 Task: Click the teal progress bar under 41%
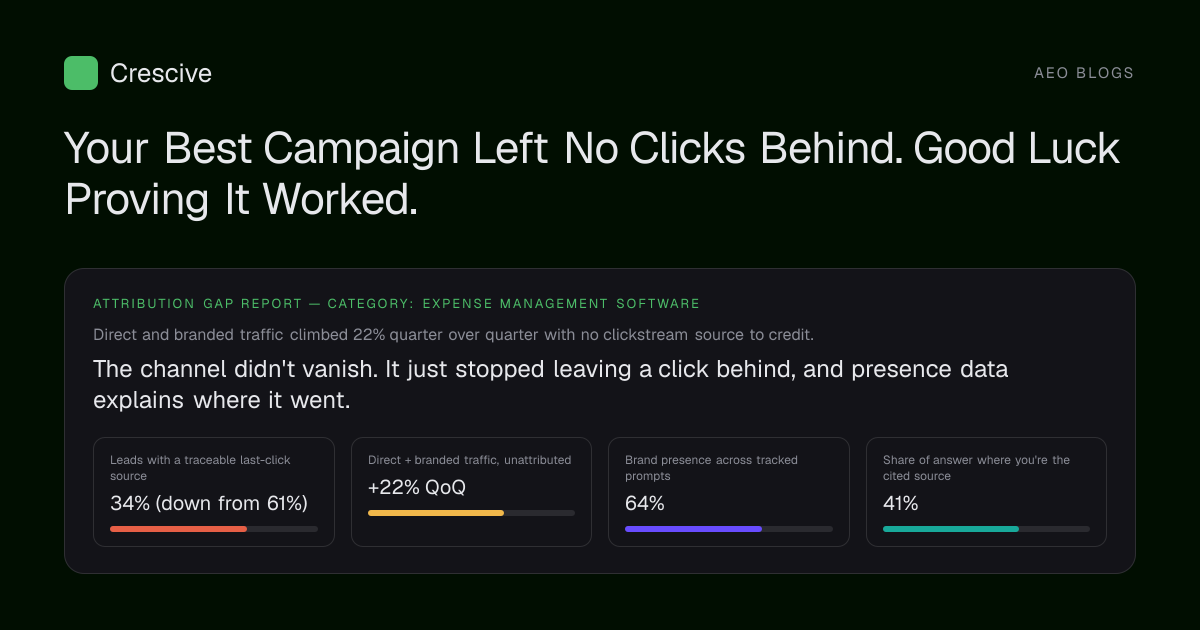(x=951, y=528)
